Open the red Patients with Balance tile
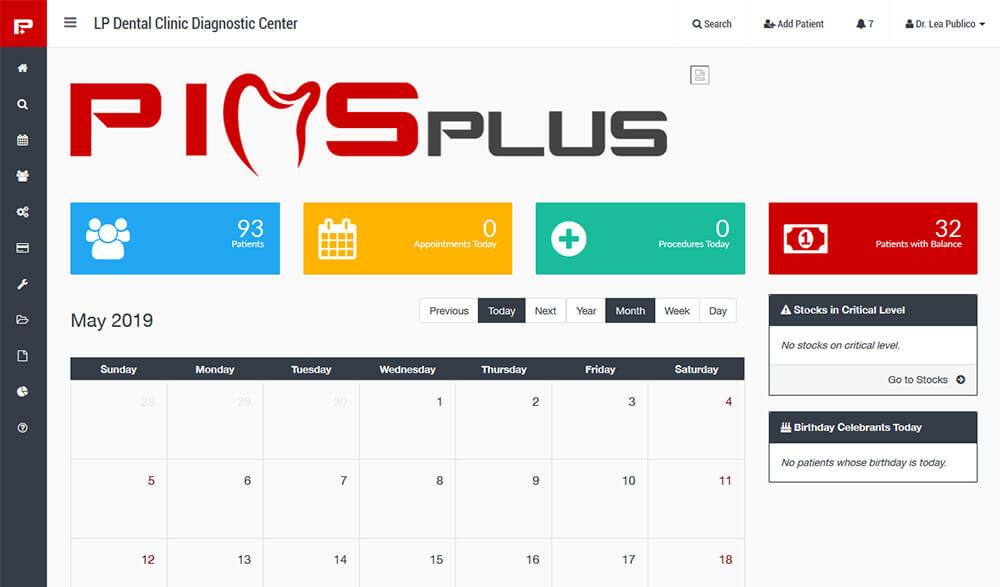This screenshot has width=1000, height=587. pyautogui.click(x=872, y=238)
